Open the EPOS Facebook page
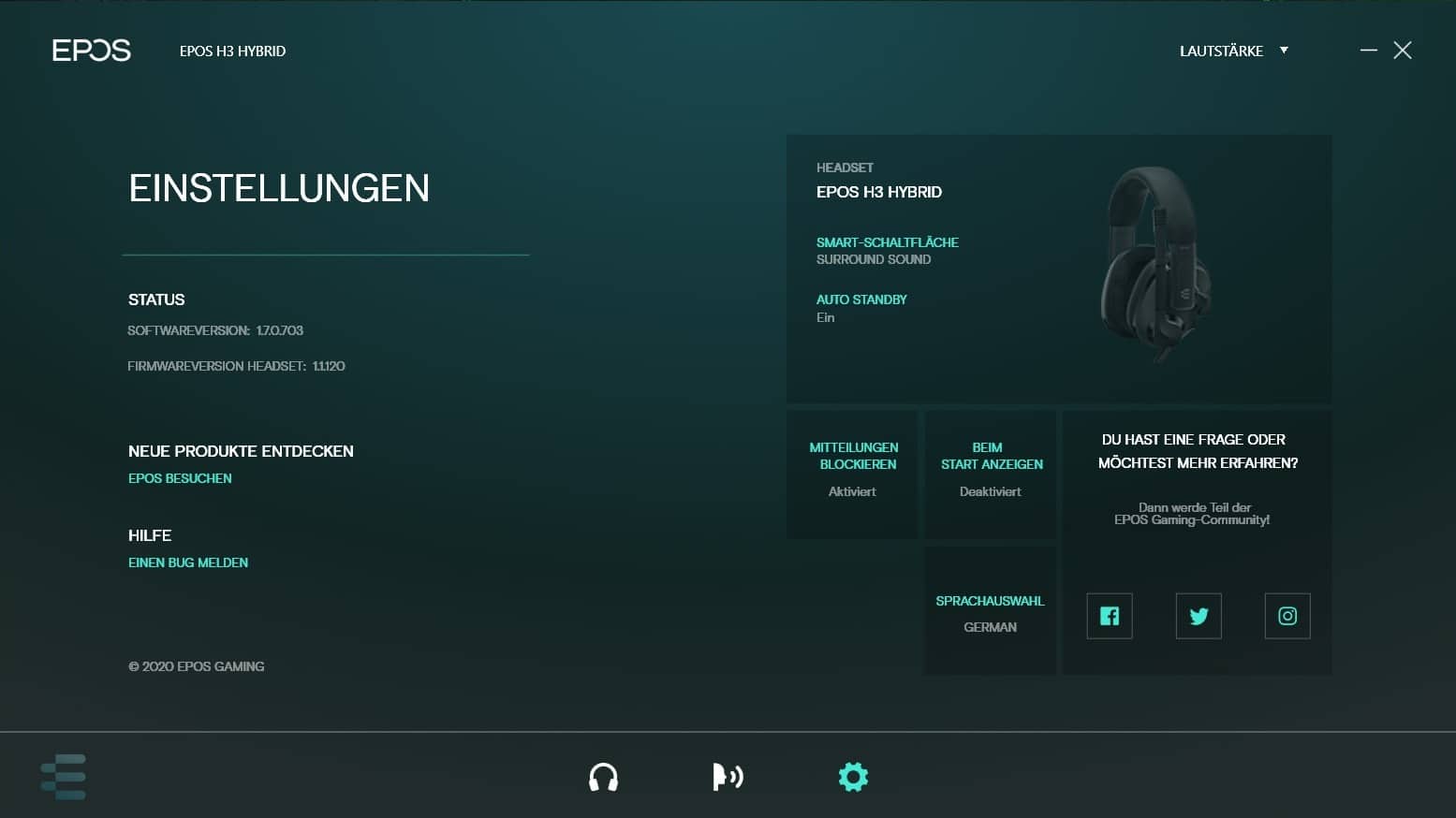This screenshot has width=1456, height=818. [x=1109, y=616]
